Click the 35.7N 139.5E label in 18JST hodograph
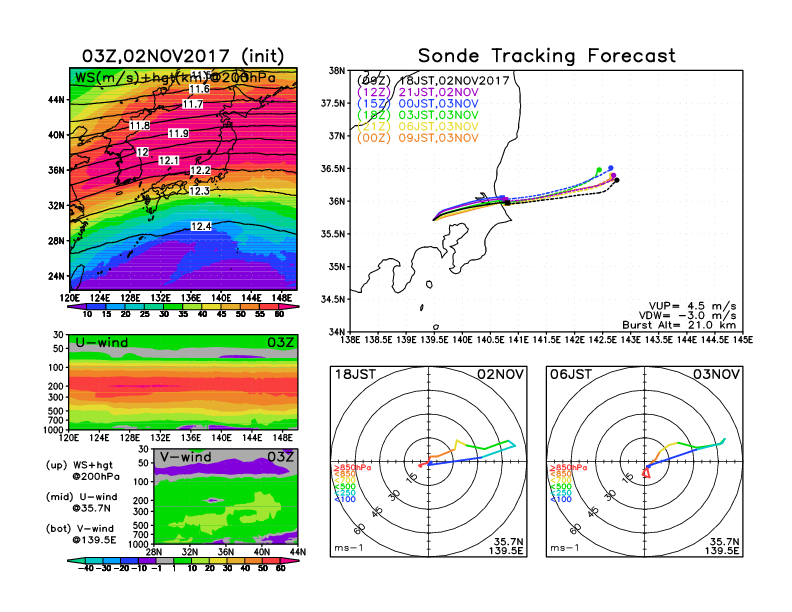Image resolution: width=792 pixels, height=612 pixels. coord(506,546)
